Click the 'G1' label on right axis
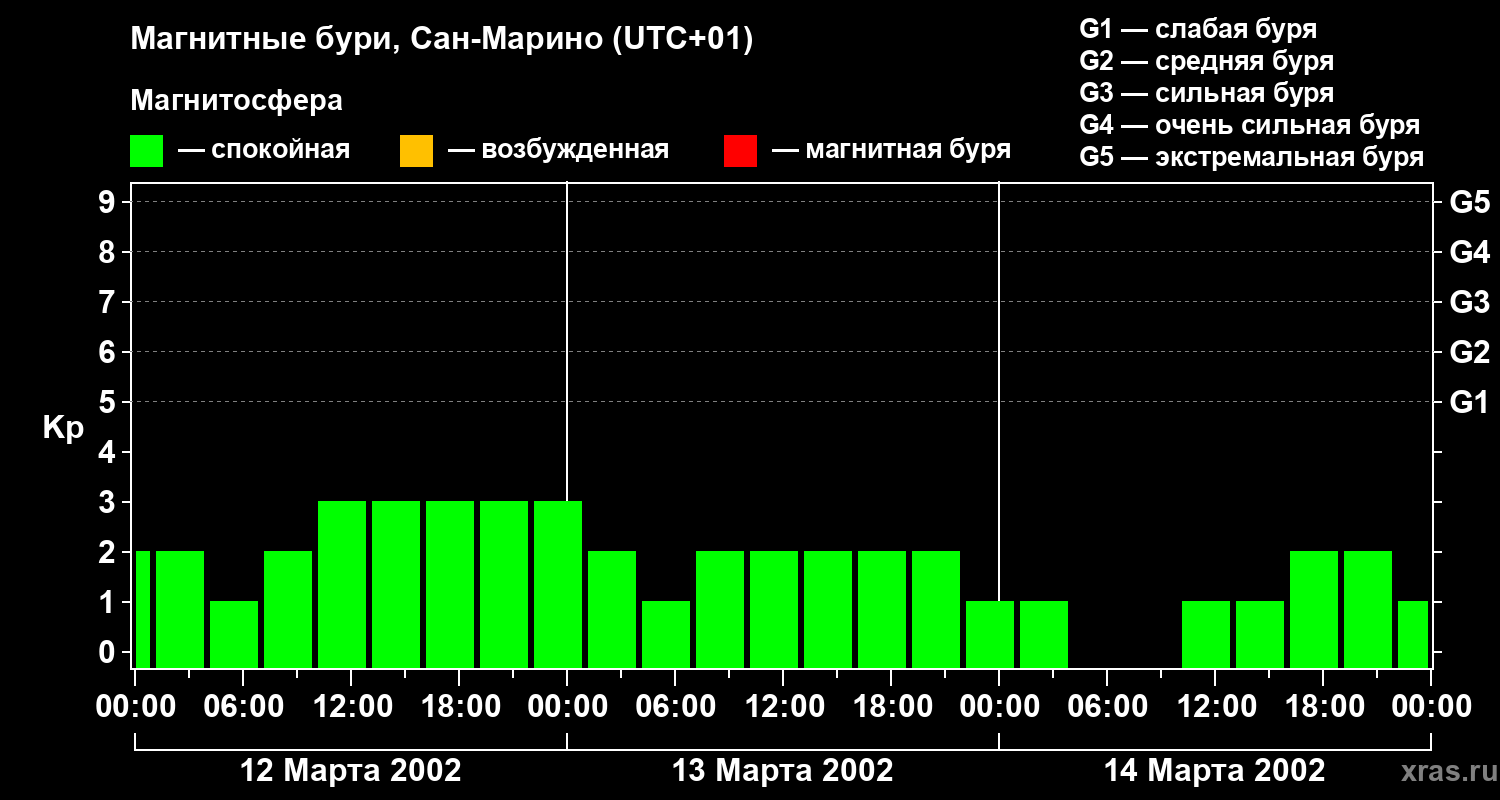Image resolution: width=1500 pixels, height=800 pixels. click(x=1469, y=402)
